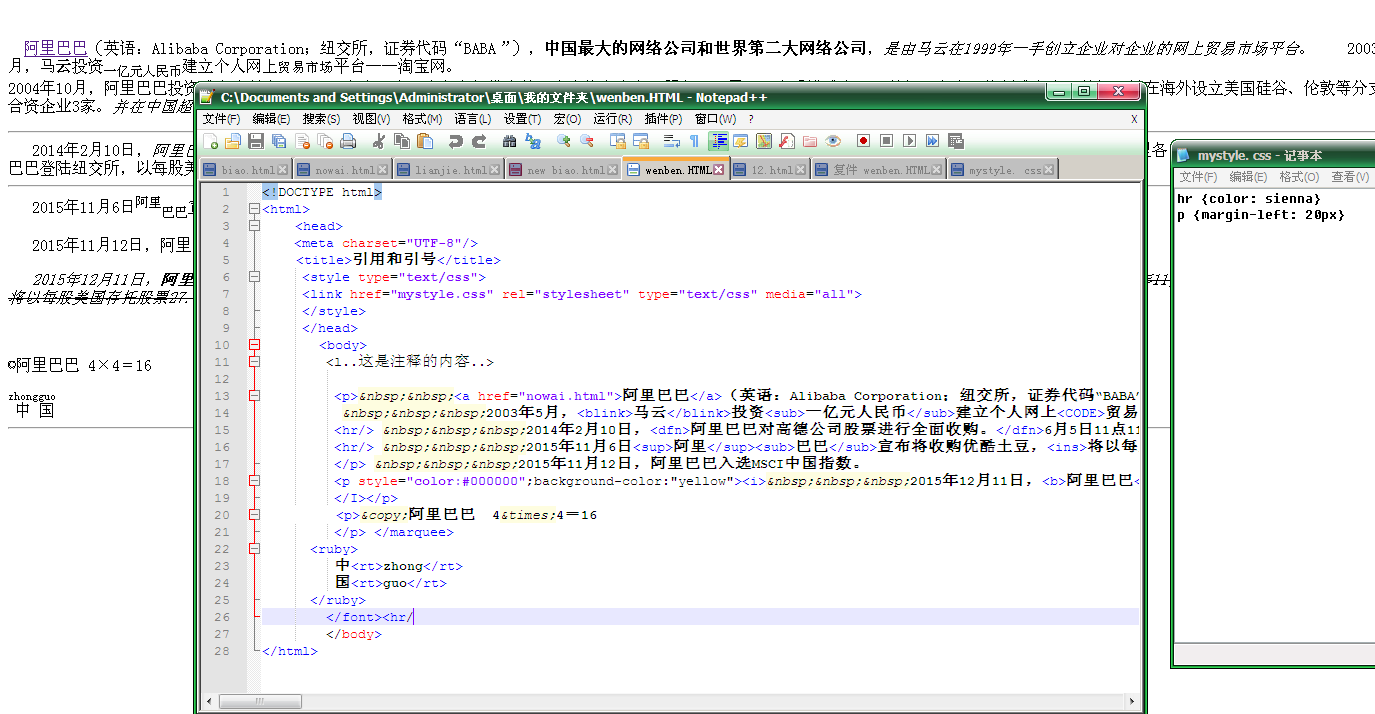Zoom out using the toolbar magnifier
The height and width of the screenshot is (714, 1375).
[587, 141]
